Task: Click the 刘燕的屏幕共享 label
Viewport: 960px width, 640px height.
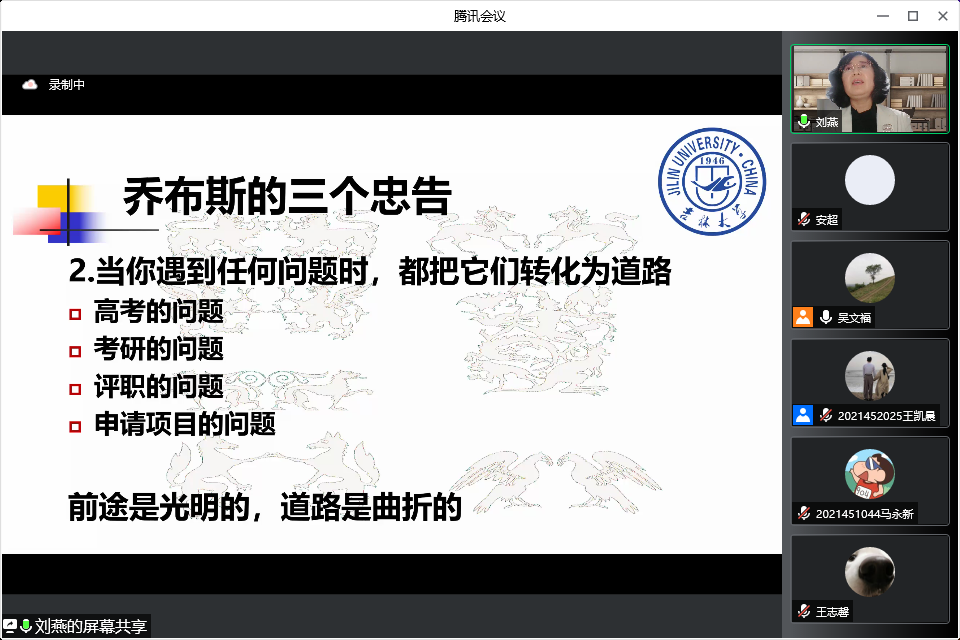Action: (91, 627)
